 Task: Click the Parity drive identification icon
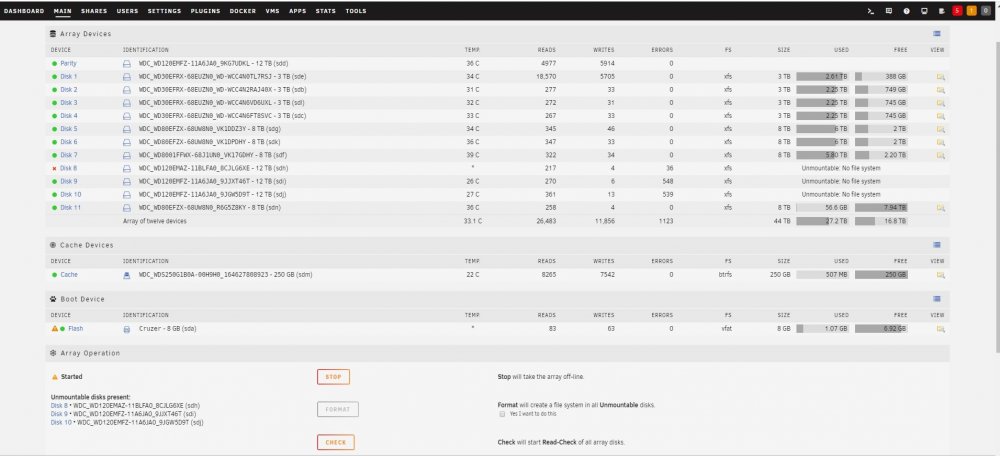pos(126,64)
